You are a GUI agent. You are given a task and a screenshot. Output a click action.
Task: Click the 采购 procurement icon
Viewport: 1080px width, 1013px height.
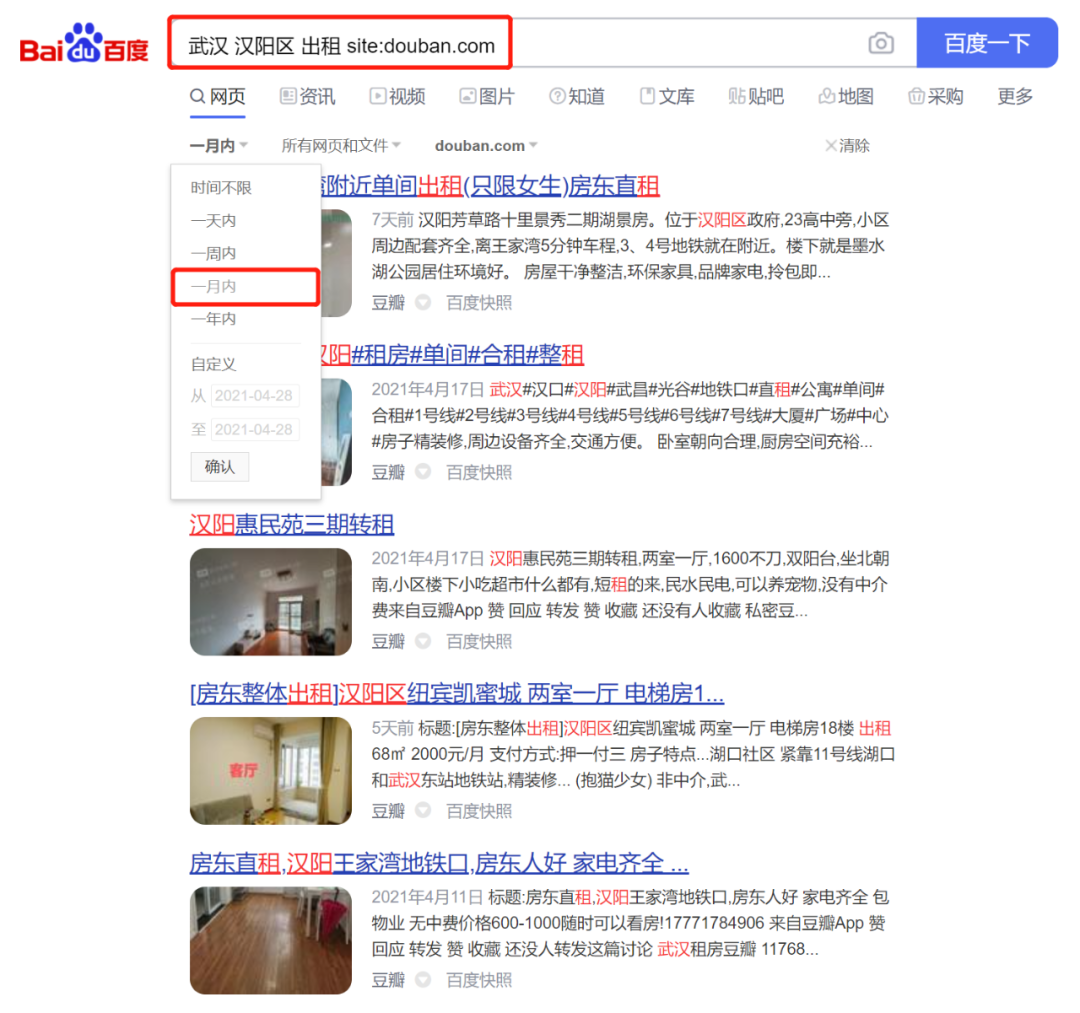pyautogui.click(x=915, y=96)
